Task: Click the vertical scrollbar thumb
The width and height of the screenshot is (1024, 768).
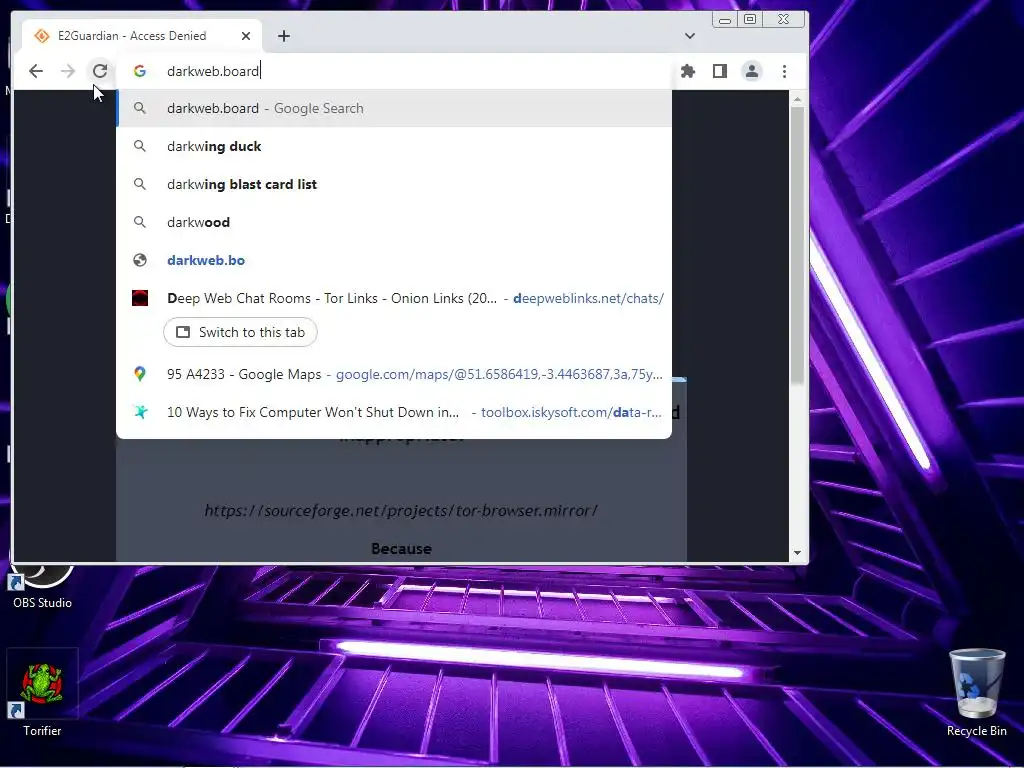Action: [x=797, y=245]
